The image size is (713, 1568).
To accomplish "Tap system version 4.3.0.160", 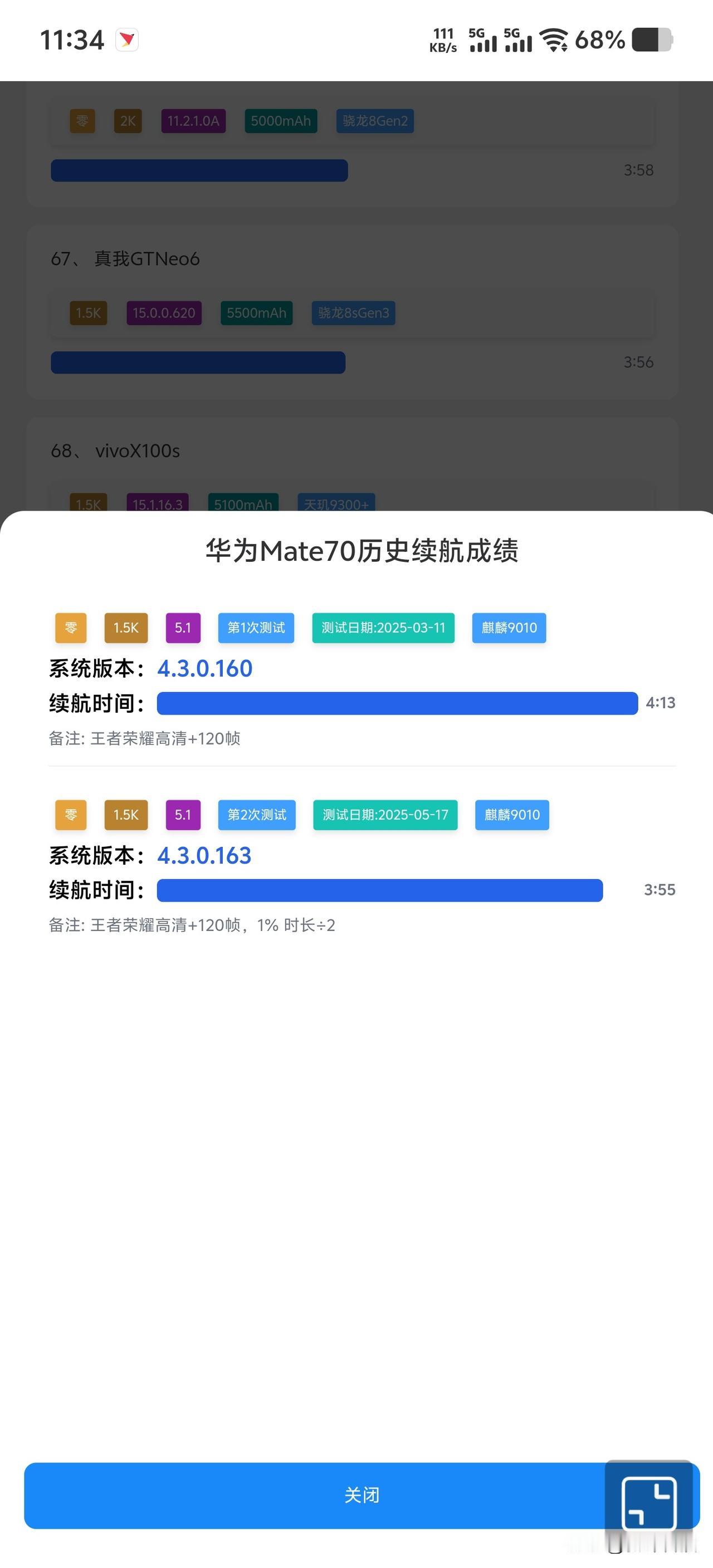I will point(204,668).
